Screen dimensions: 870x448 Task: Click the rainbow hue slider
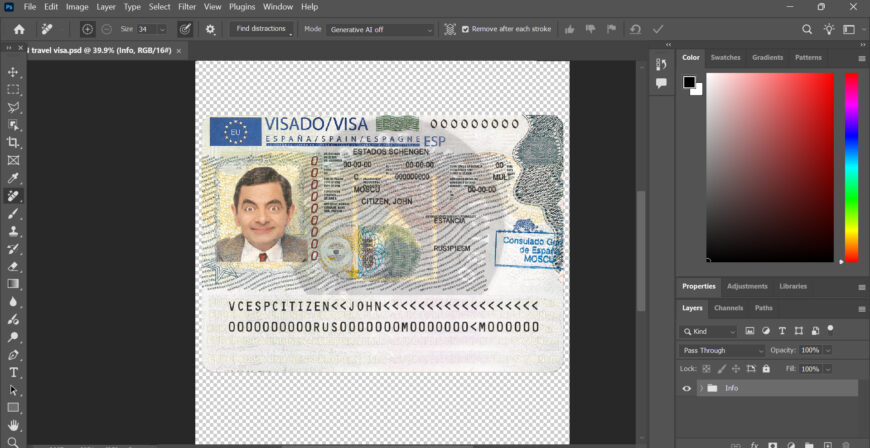tap(852, 167)
